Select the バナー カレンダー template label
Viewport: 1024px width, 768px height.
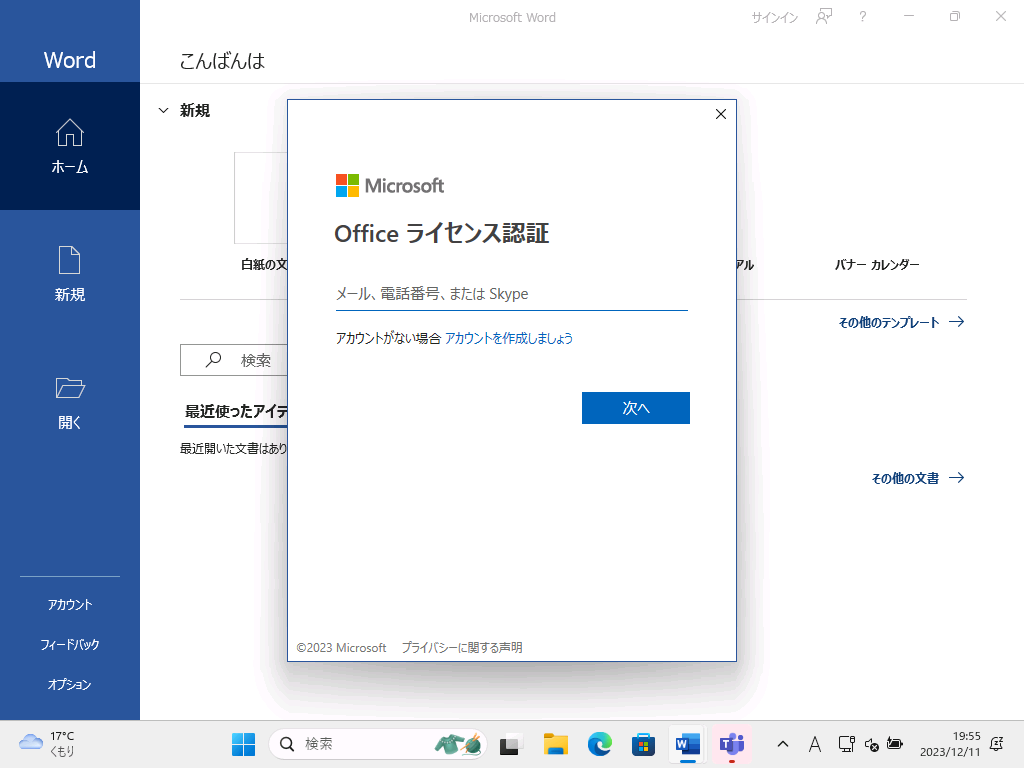[x=877, y=264]
